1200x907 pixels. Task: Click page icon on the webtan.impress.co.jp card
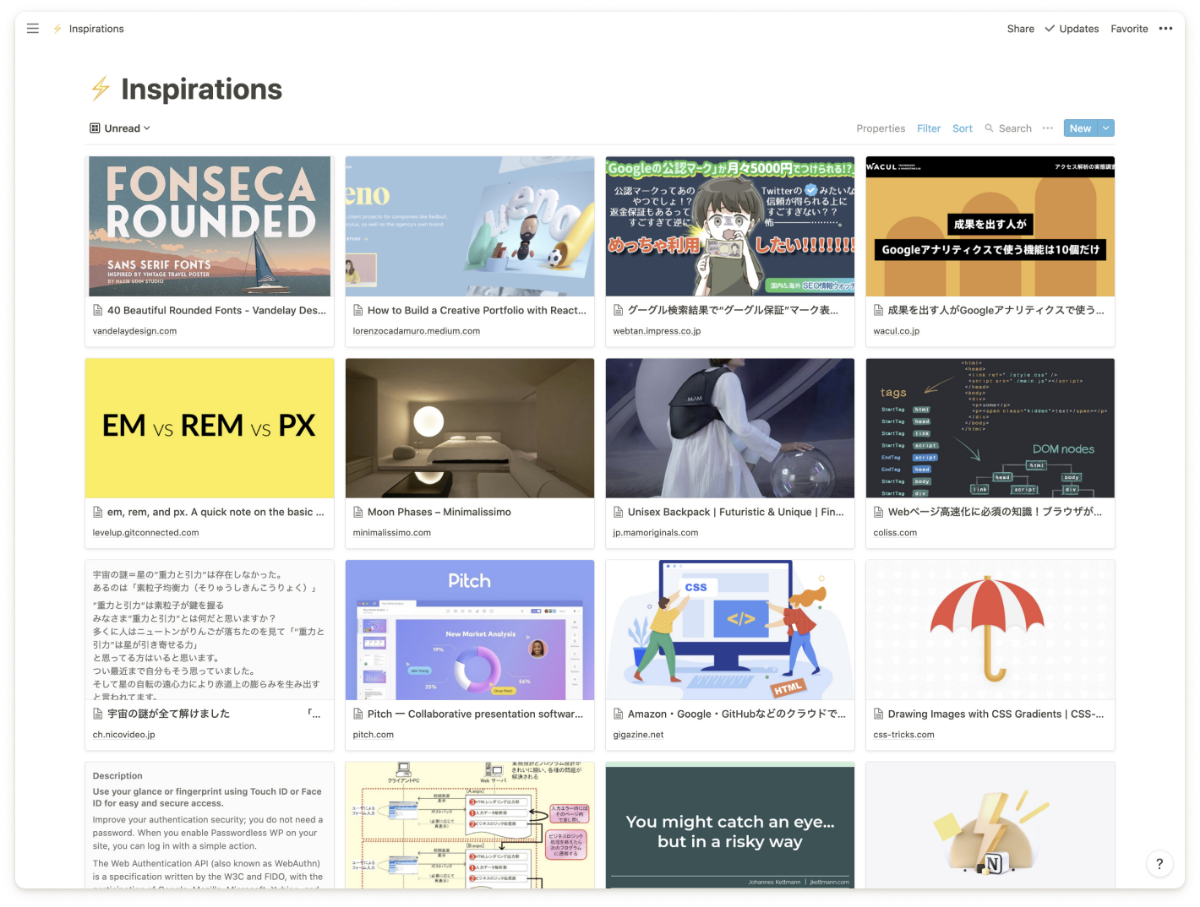pyautogui.click(x=618, y=310)
